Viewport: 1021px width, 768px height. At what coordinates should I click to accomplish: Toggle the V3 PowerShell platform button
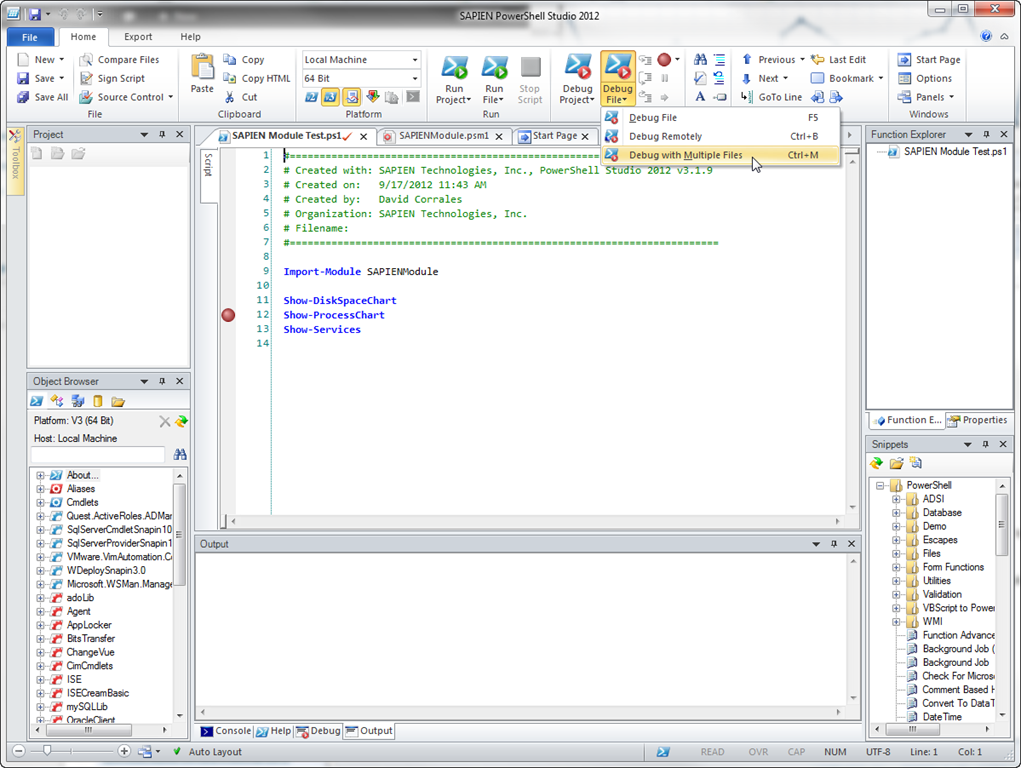[x=331, y=97]
